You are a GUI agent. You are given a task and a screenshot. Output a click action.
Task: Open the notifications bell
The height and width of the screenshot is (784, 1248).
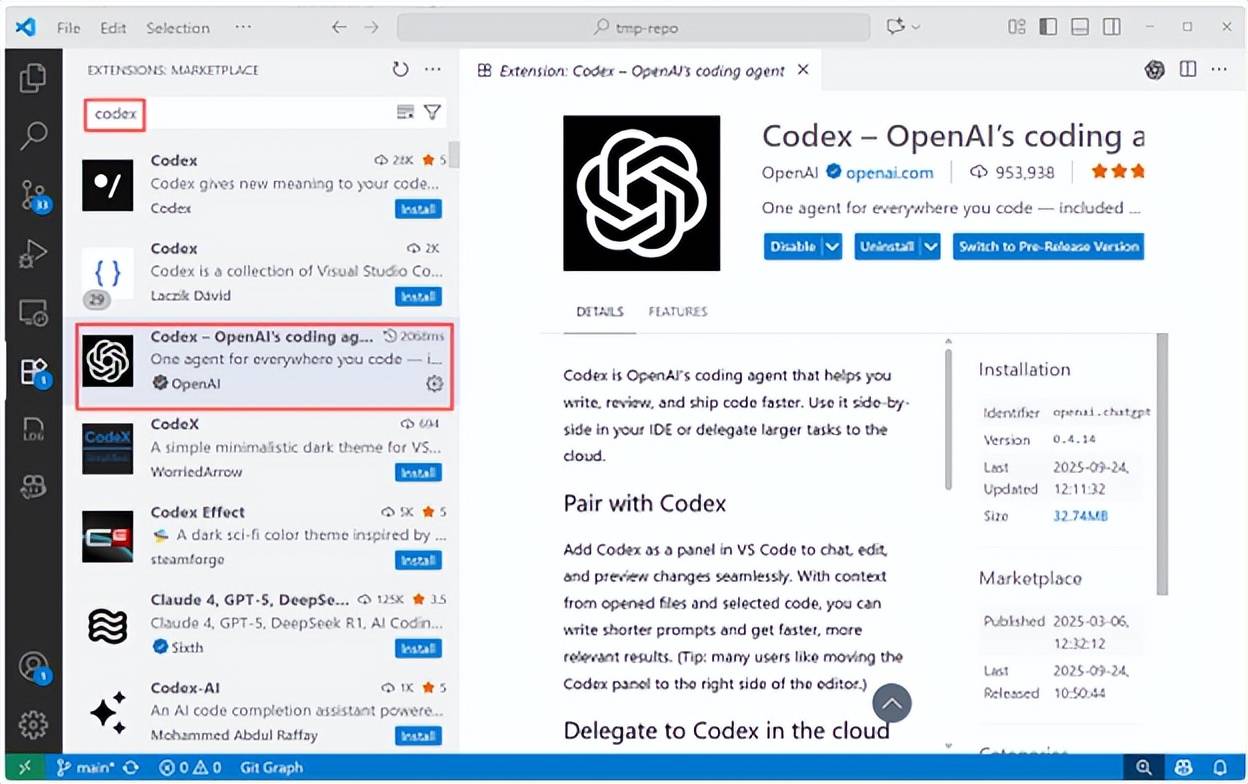pyautogui.click(x=1220, y=768)
